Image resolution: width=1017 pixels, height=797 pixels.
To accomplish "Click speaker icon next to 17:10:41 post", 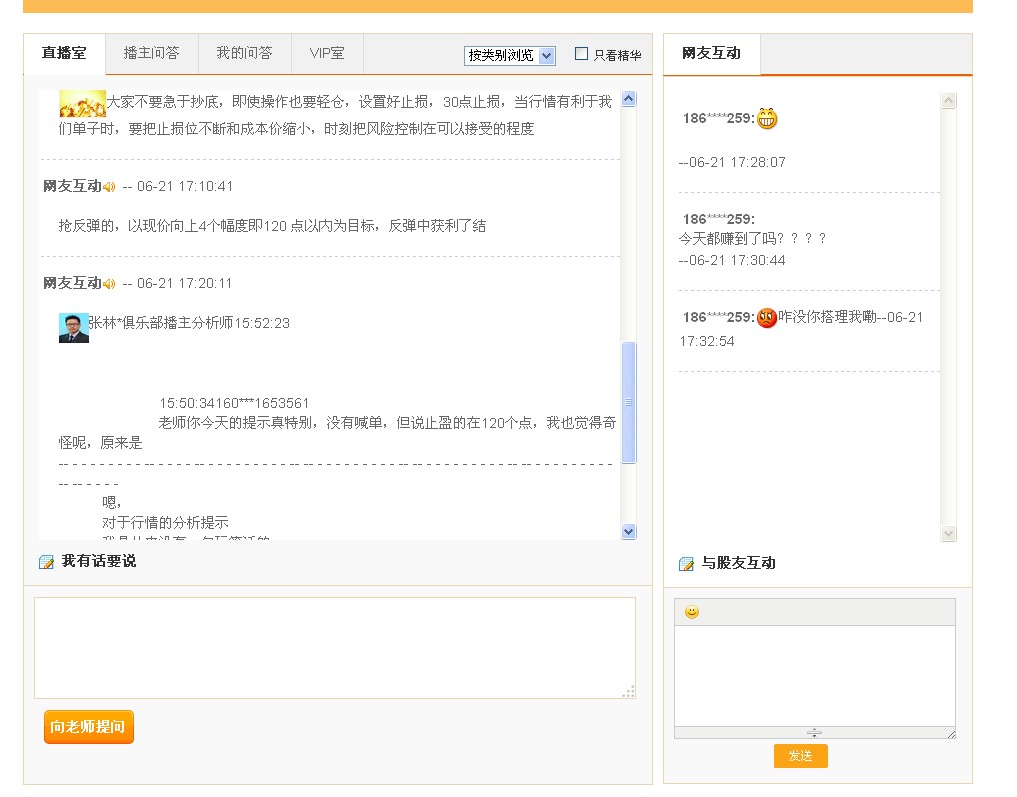I will pyautogui.click(x=109, y=187).
